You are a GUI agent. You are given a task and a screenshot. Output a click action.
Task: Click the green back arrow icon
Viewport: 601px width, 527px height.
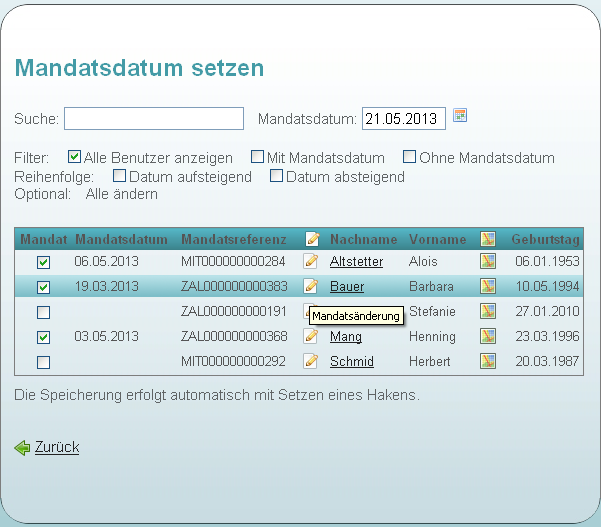point(22,448)
